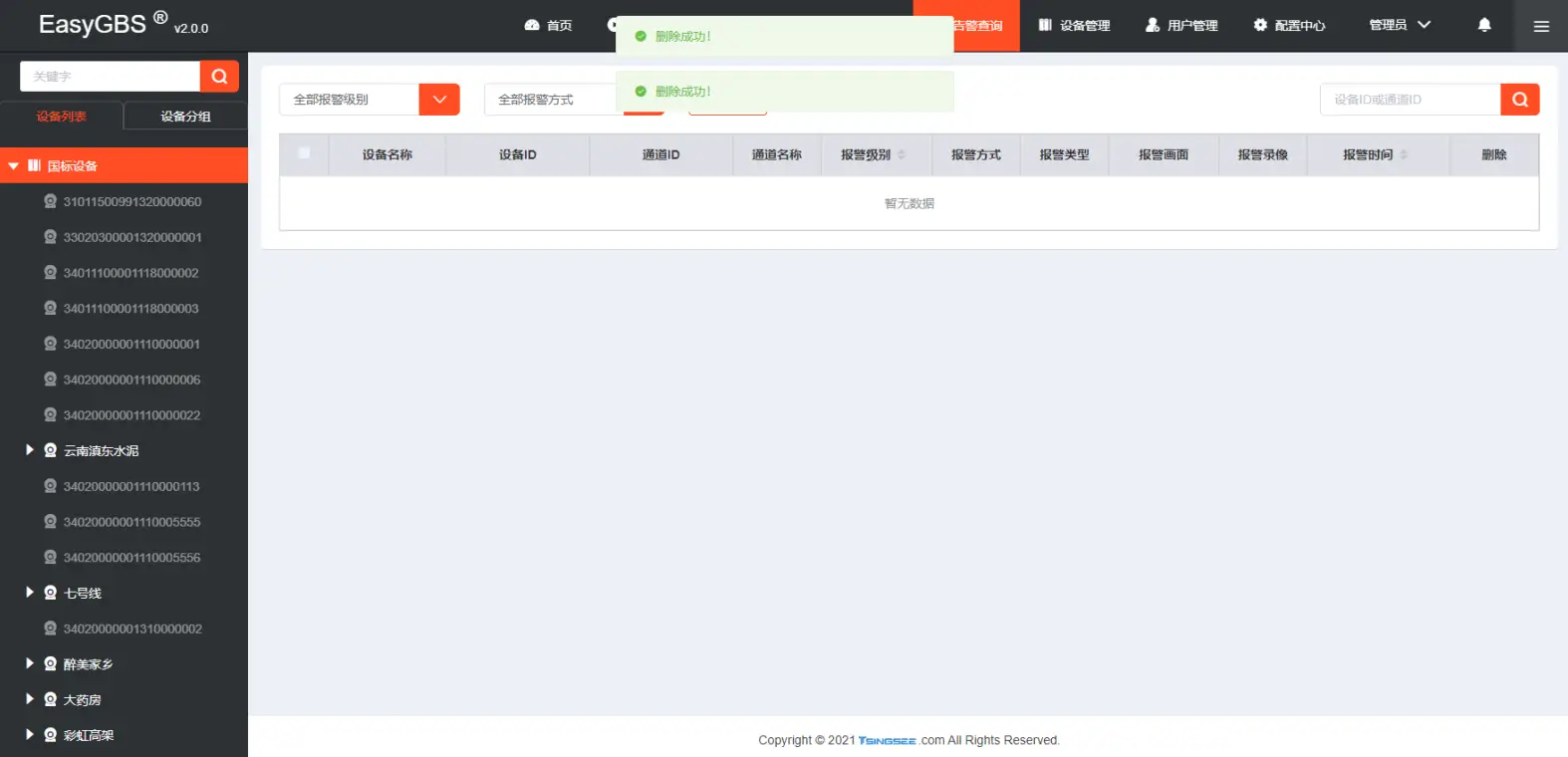Sort by 报警级别 column sort icon
The height and width of the screenshot is (757, 1568).
[x=902, y=154]
